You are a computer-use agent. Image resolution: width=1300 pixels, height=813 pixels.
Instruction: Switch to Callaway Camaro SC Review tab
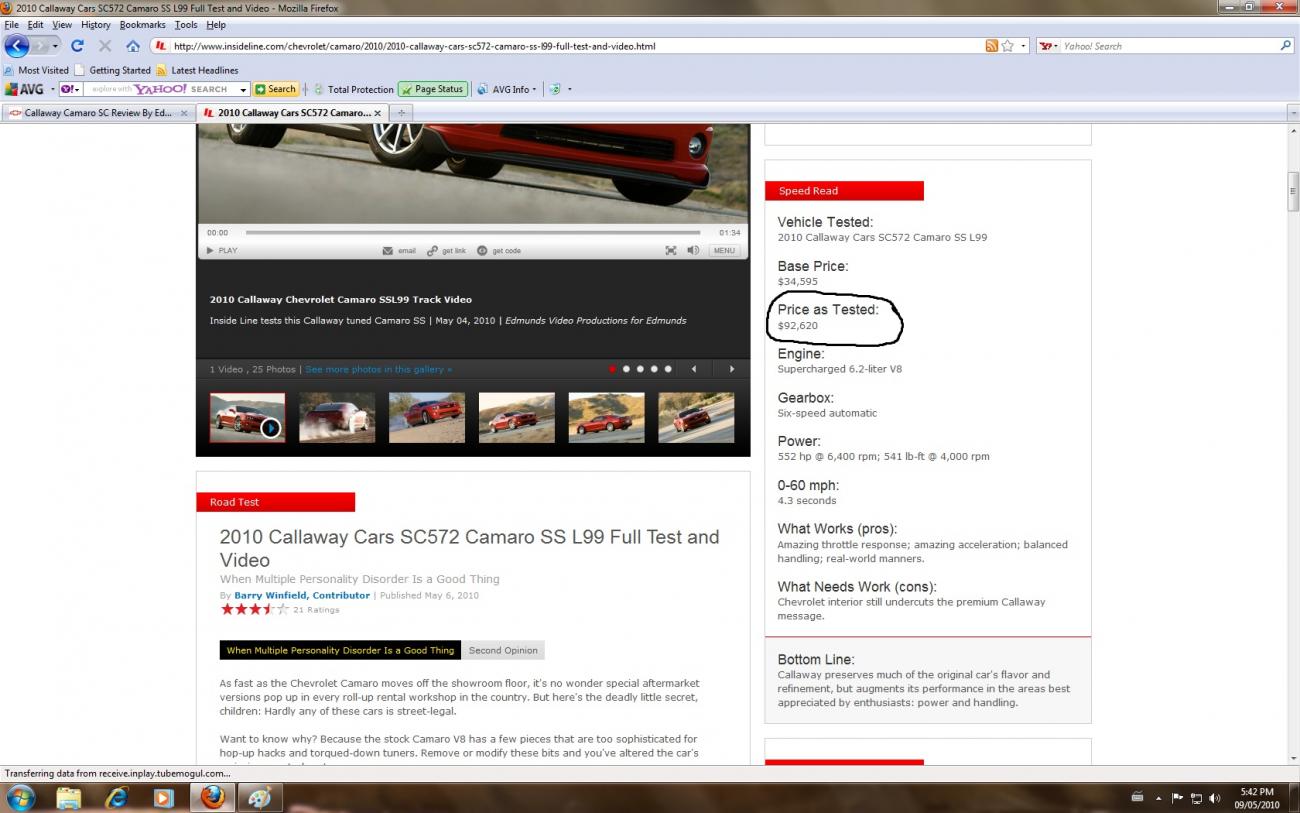tap(97, 113)
